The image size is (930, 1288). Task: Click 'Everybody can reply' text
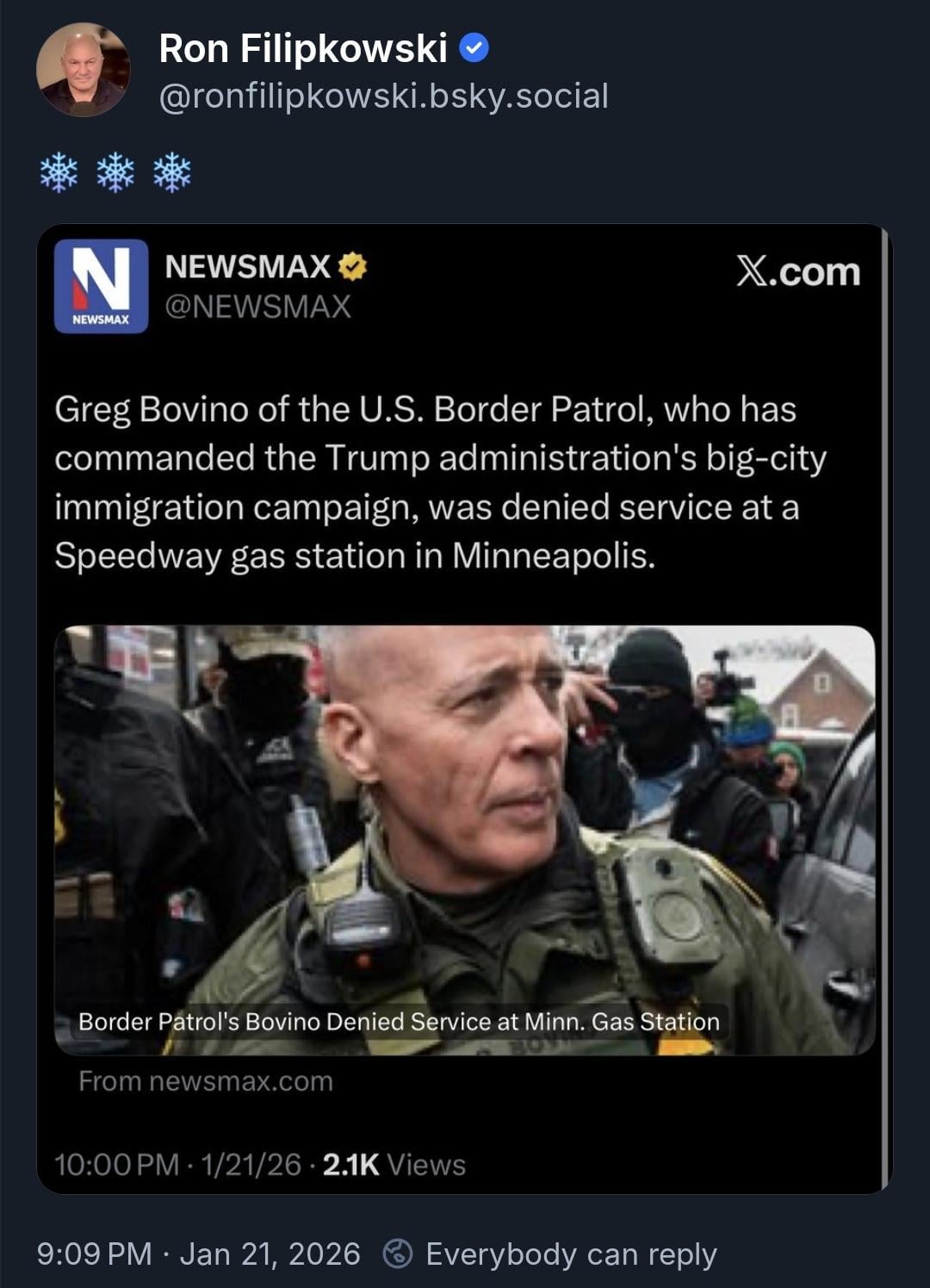(571, 1254)
